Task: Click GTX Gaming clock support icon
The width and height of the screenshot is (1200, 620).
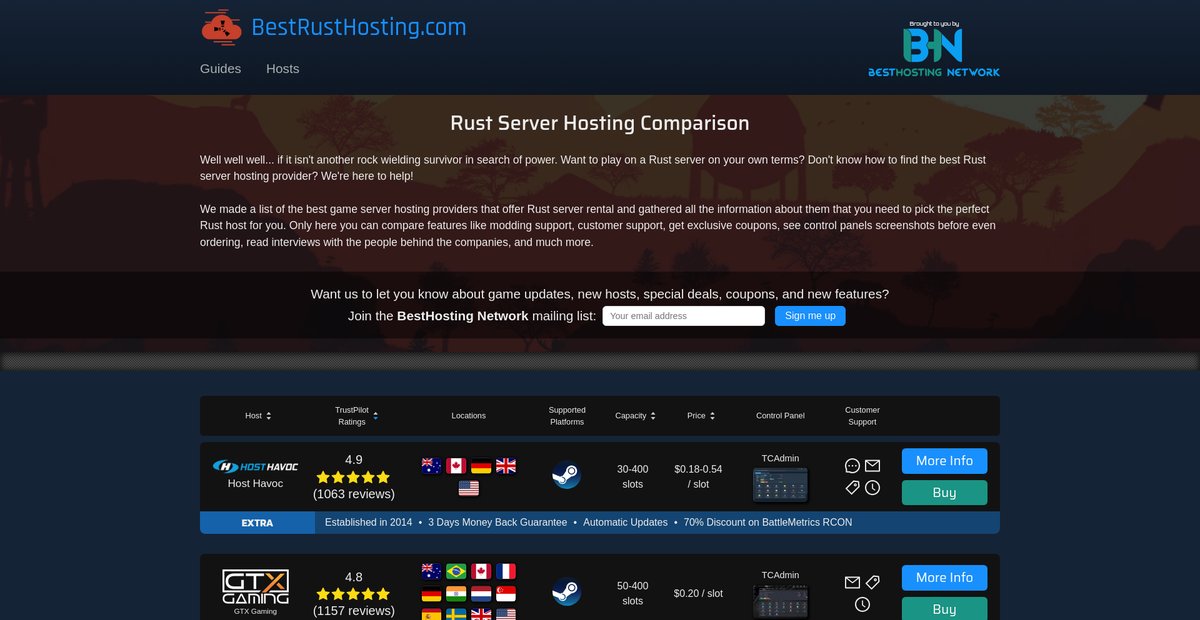Action: 862,604
